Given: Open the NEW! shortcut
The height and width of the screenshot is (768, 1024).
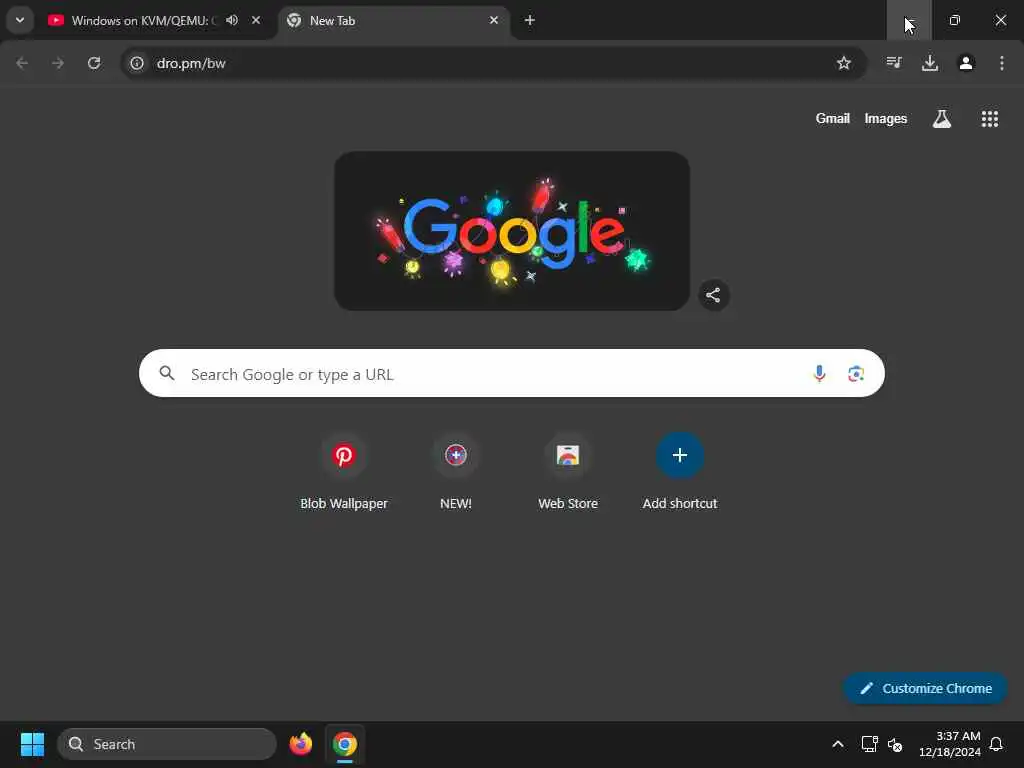Looking at the screenshot, I should [x=456, y=472].
